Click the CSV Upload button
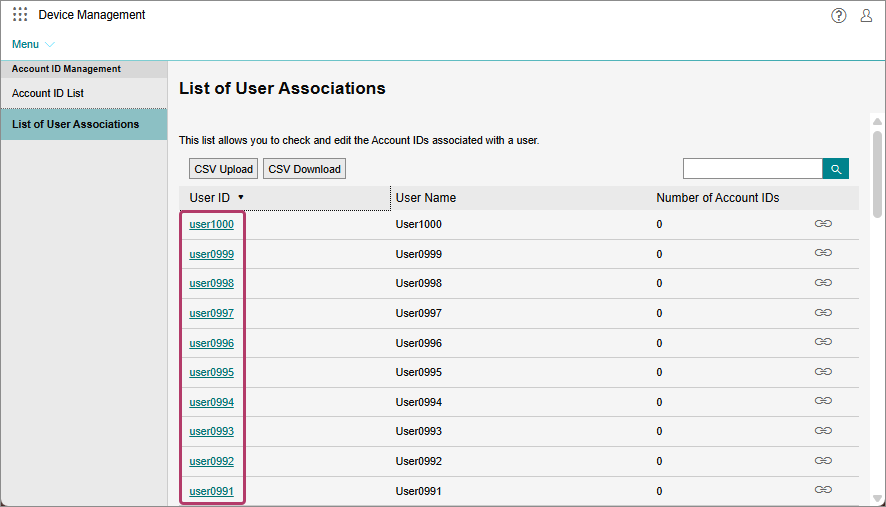Viewport: 886px width, 507px height. coord(223,169)
